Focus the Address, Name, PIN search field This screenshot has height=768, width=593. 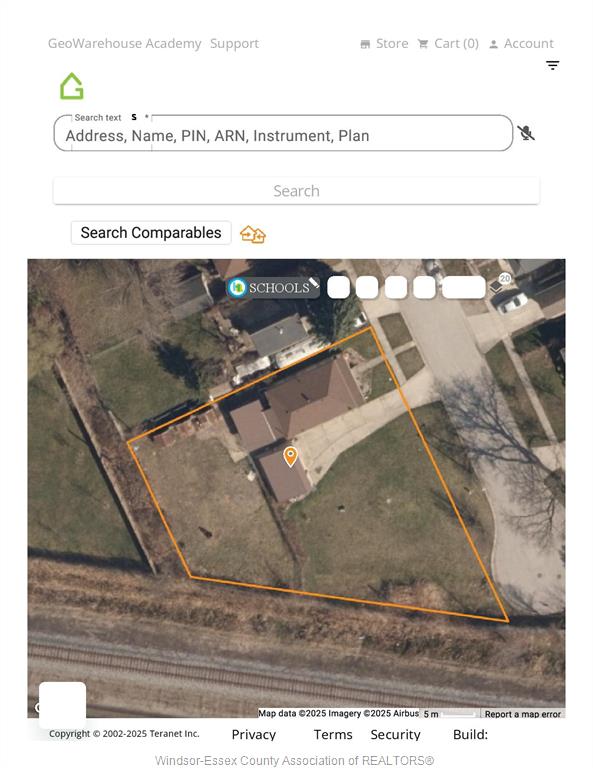[x=283, y=133]
